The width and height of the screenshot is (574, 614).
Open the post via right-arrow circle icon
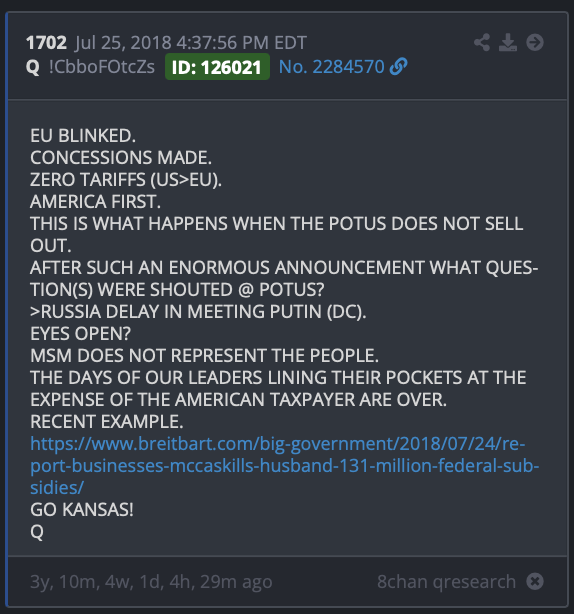(x=535, y=42)
